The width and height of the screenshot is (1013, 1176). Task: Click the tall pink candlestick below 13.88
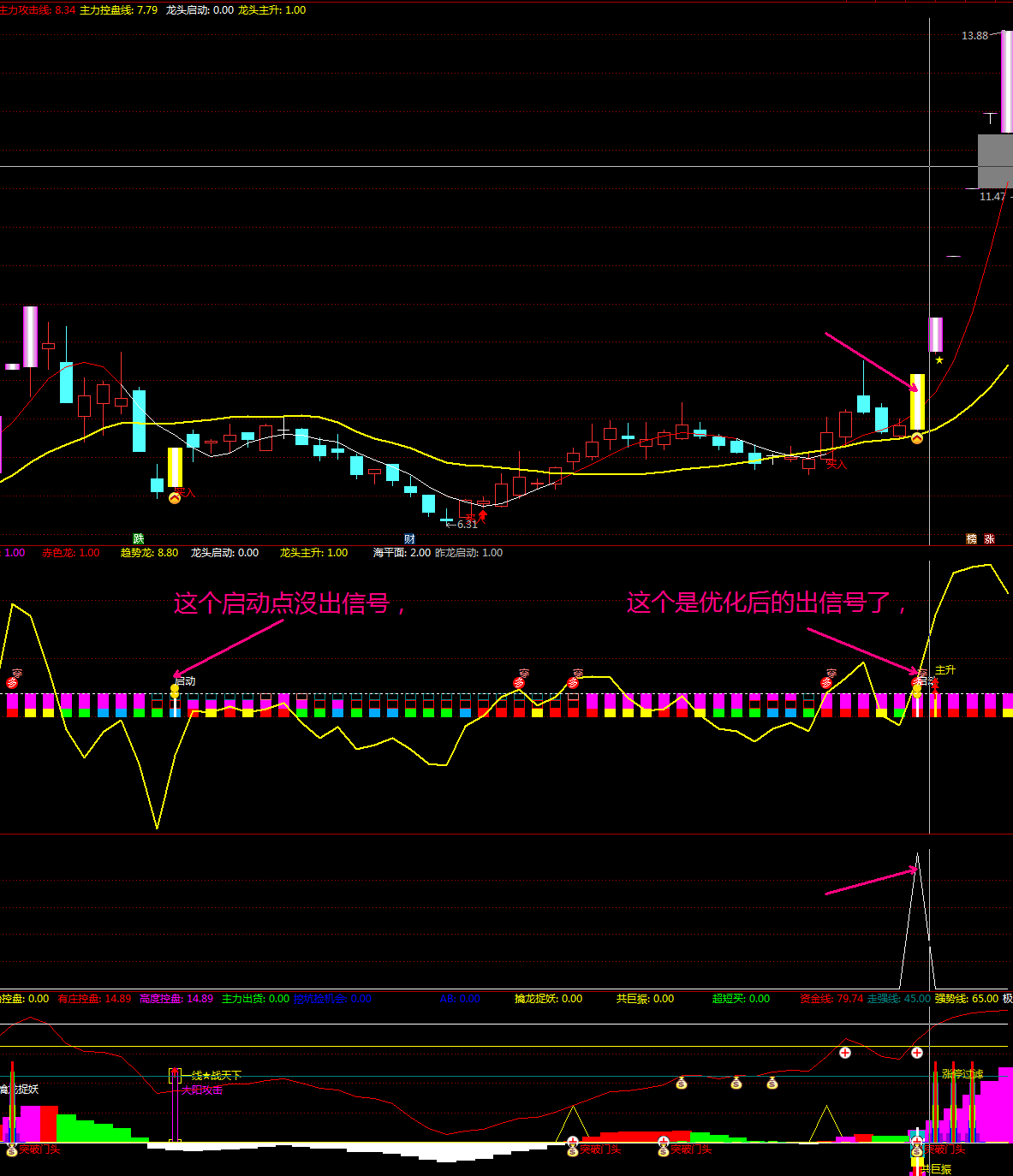click(x=1007, y=82)
